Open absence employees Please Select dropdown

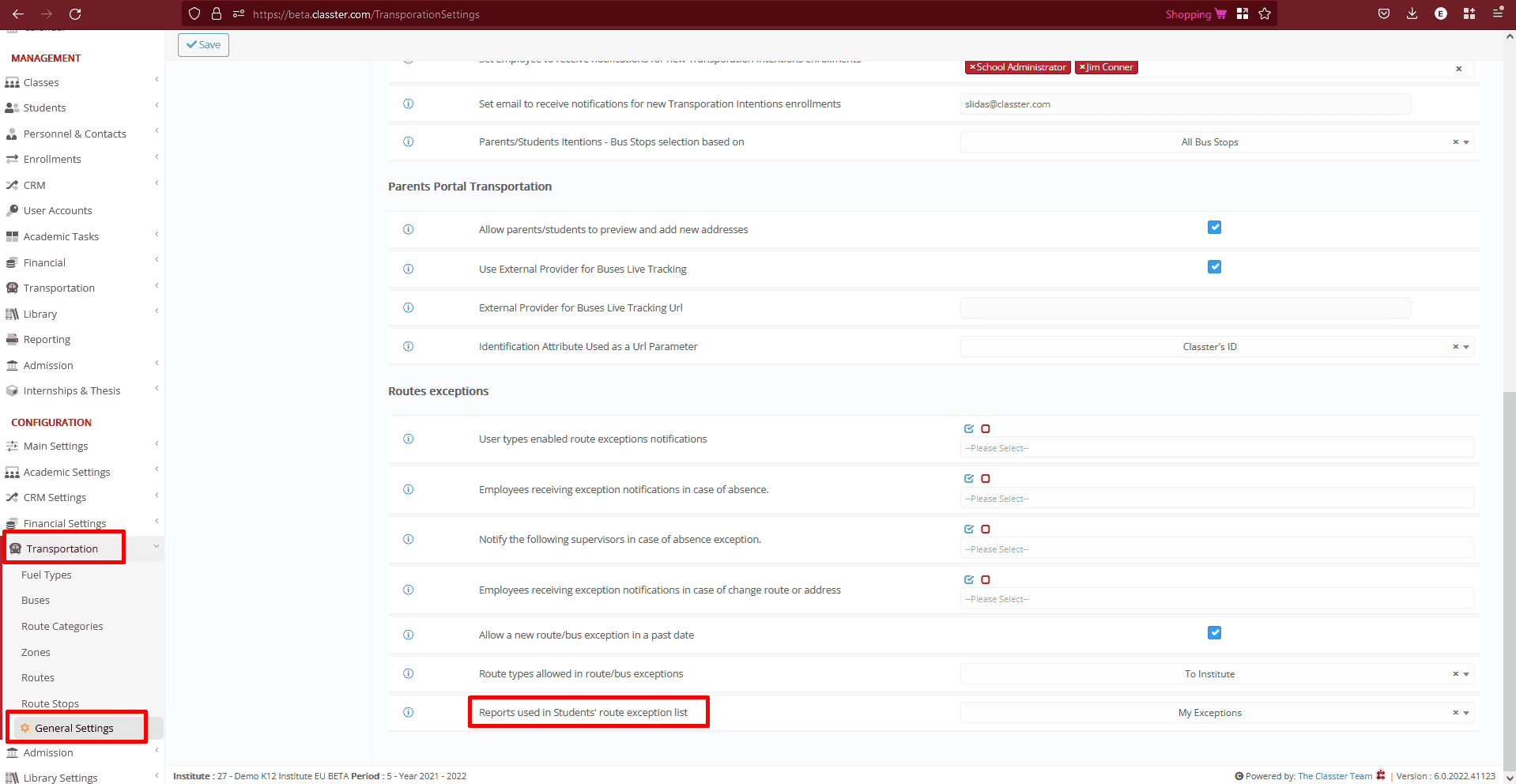pos(1217,499)
